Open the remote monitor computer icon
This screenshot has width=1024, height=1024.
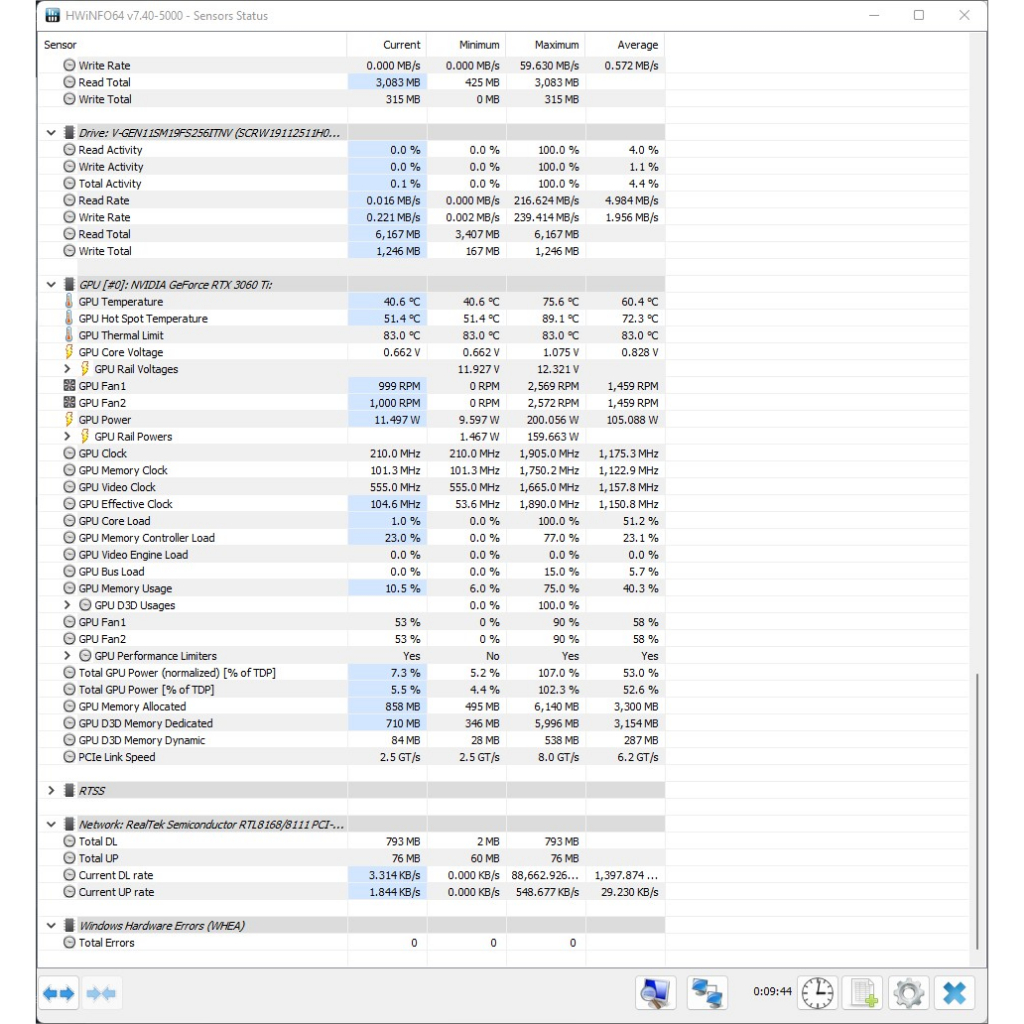[656, 993]
